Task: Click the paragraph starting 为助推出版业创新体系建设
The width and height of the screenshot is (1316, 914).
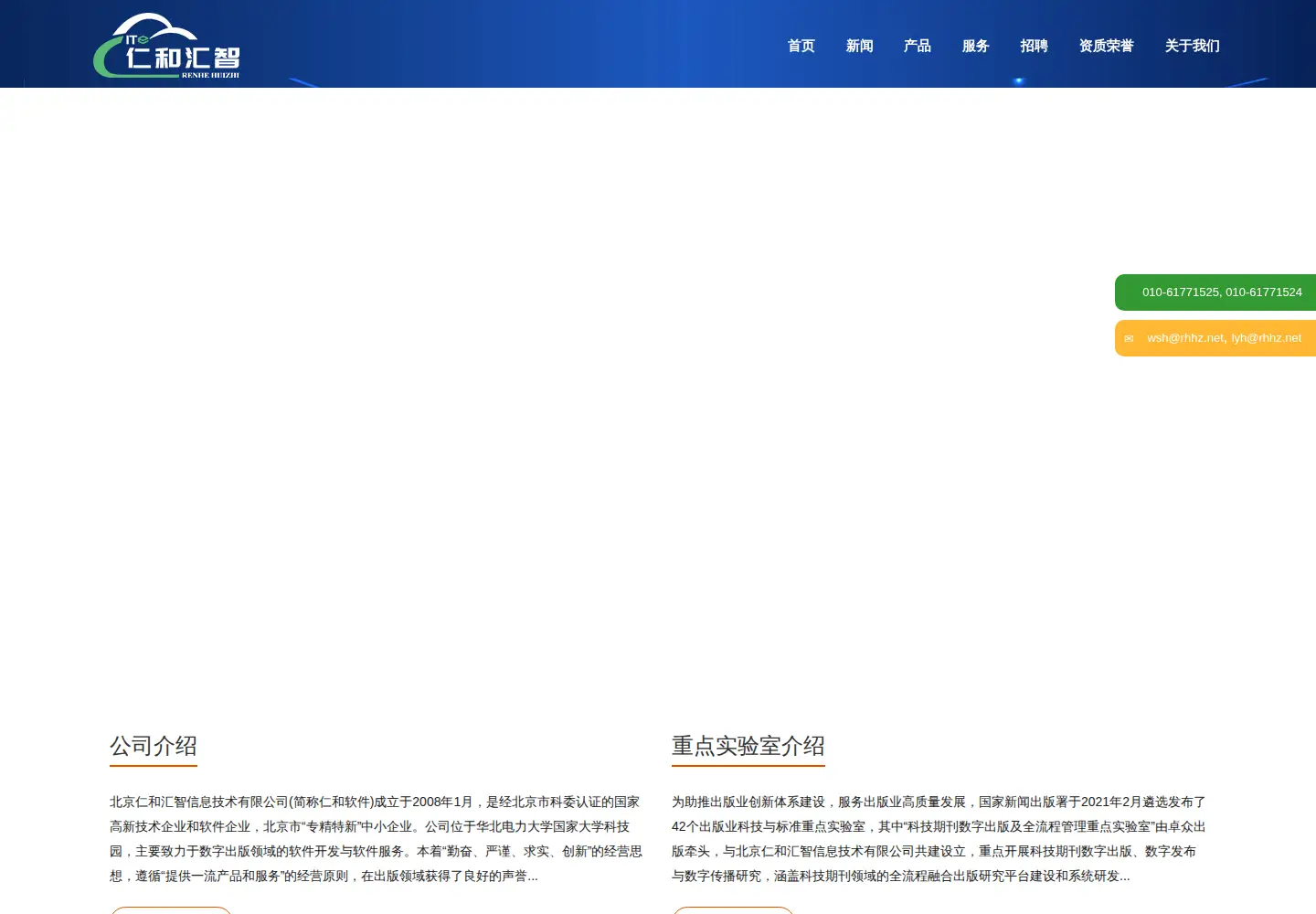Action: 939,839
